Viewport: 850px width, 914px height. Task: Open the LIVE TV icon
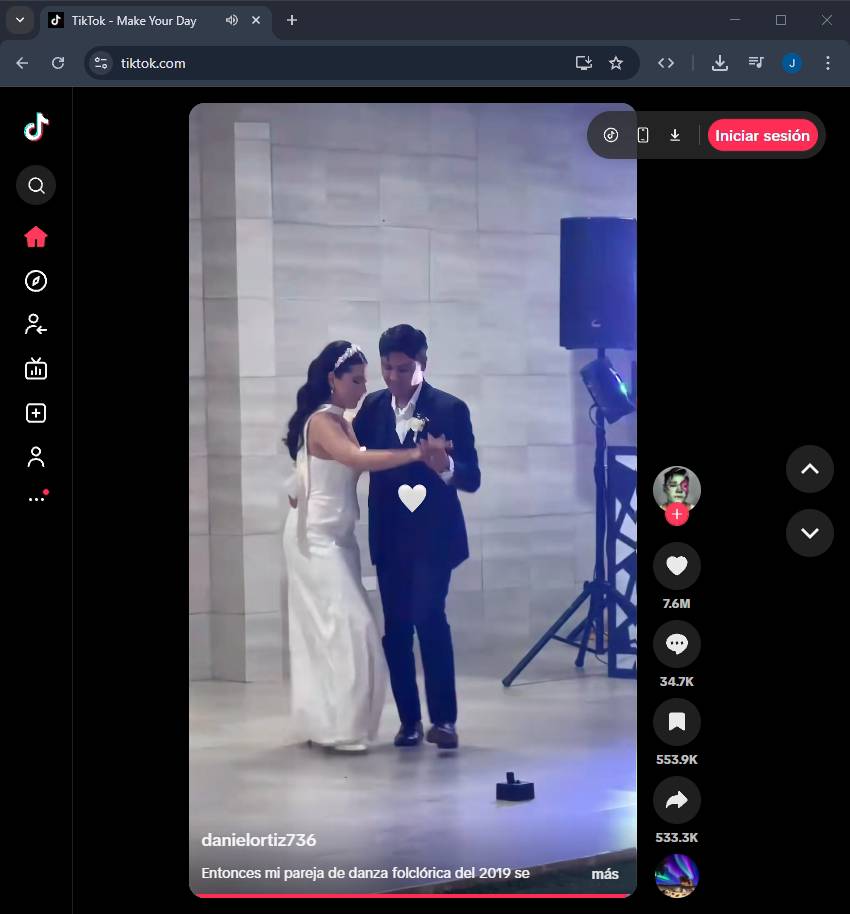tap(36, 369)
